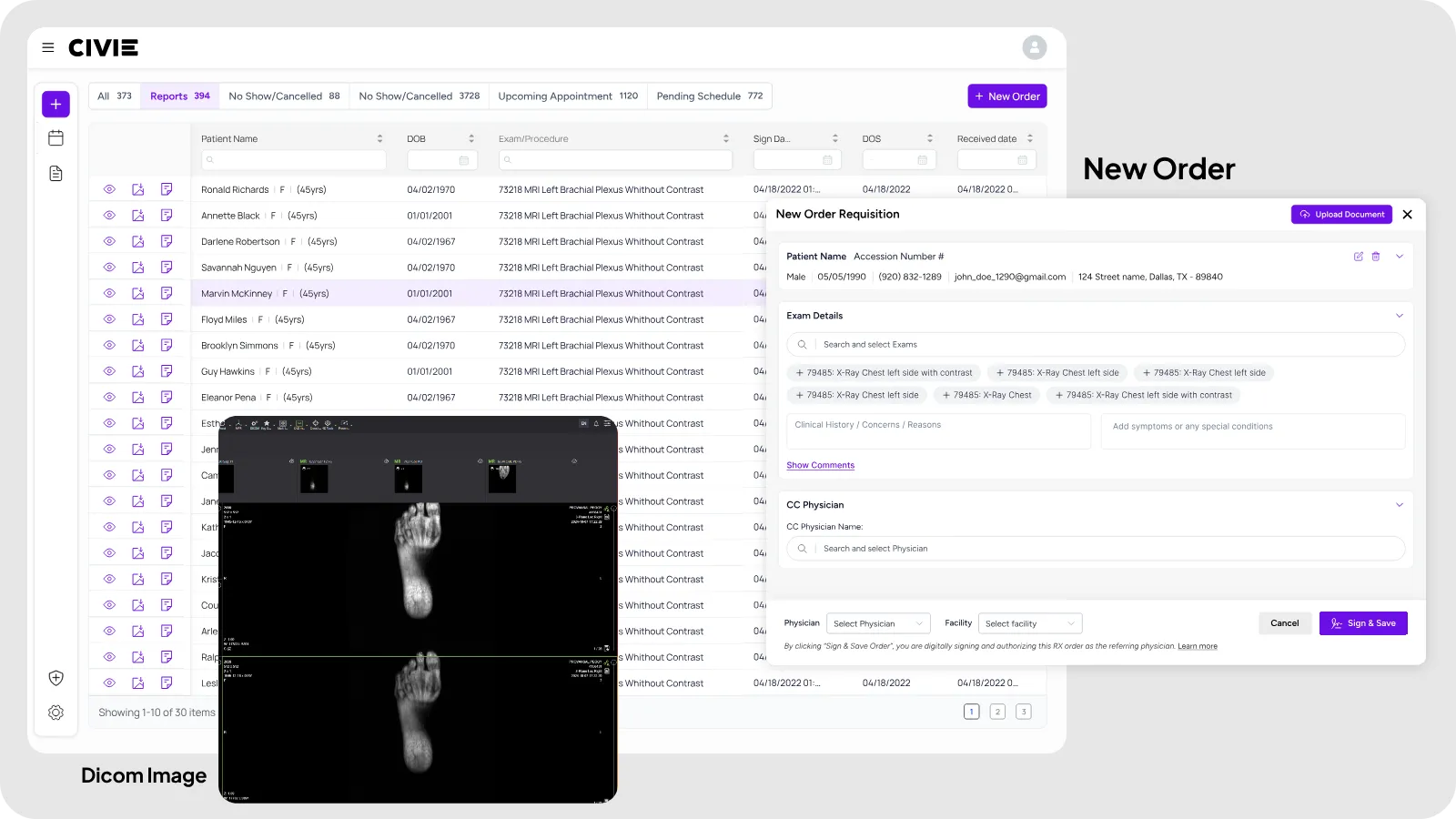Click the shield icon in left sidebar
The height and width of the screenshot is (819, 1456).
click(56, 678)
